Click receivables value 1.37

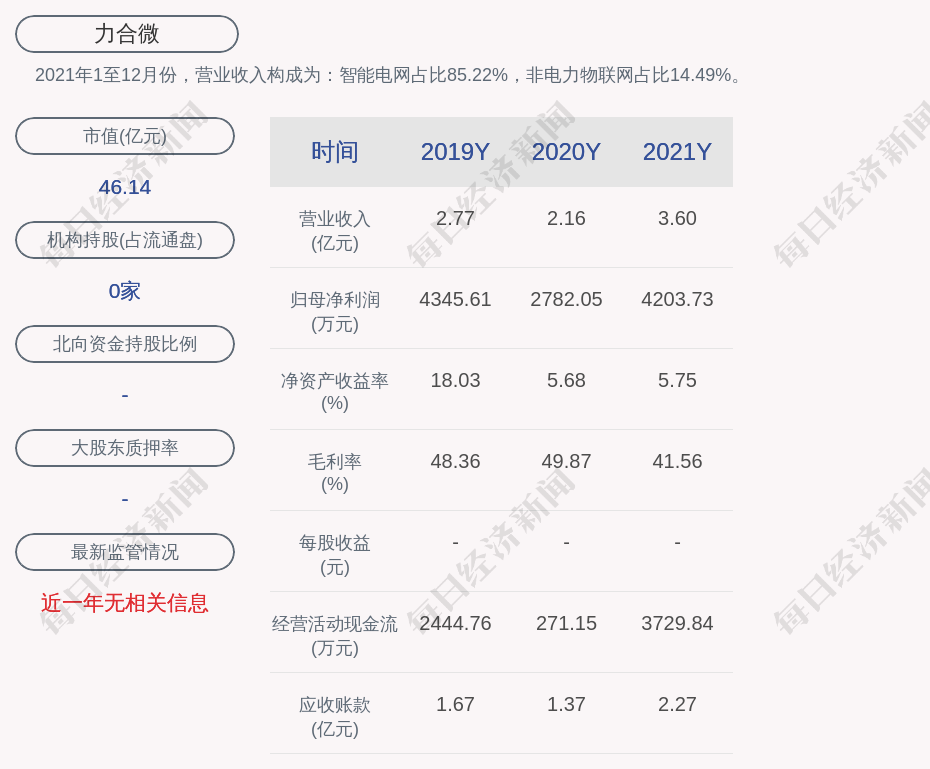pos(566,704)
